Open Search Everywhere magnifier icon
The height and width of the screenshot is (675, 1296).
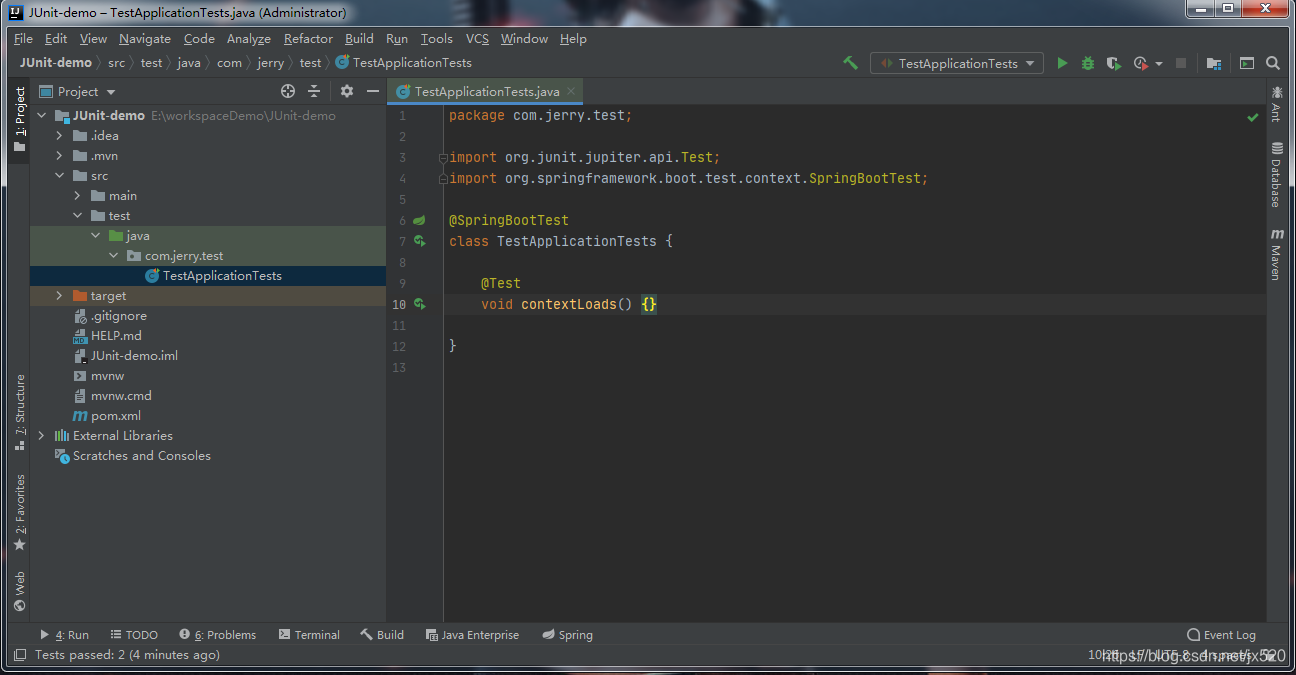pos(1273,63)
